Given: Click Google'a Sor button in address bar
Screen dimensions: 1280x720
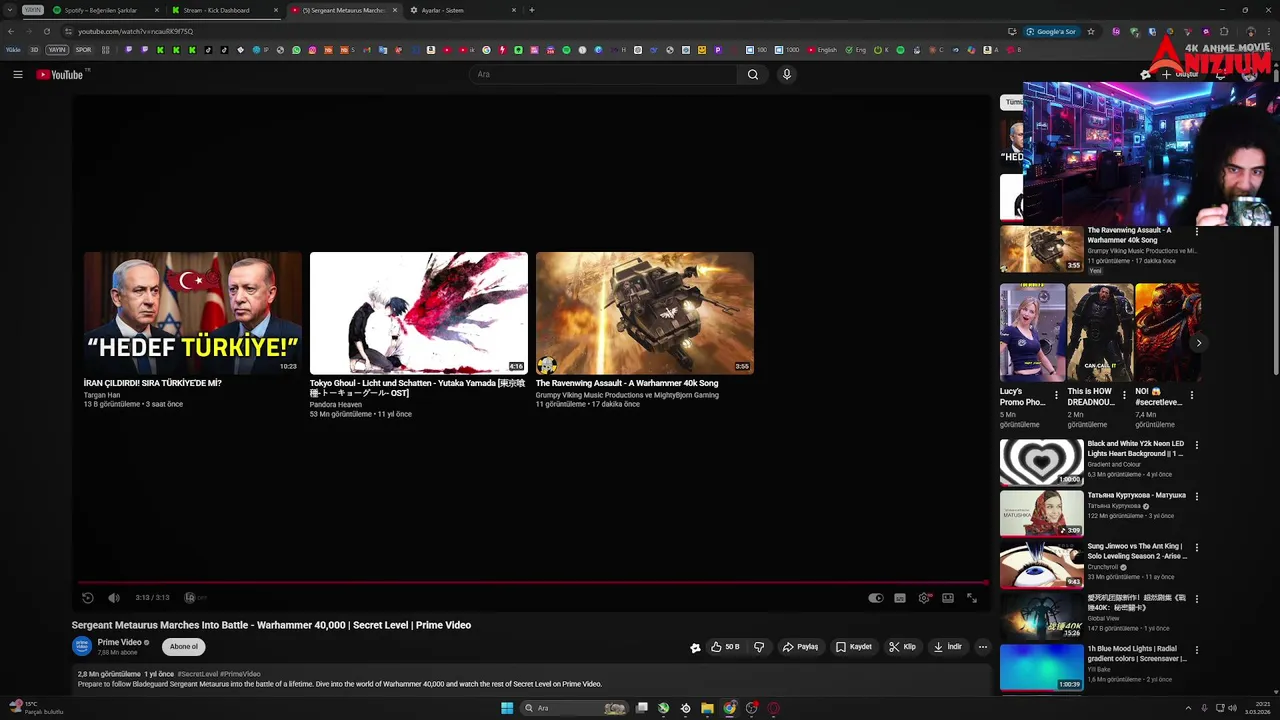Looking at the screenshot, I should (1051, 31).
